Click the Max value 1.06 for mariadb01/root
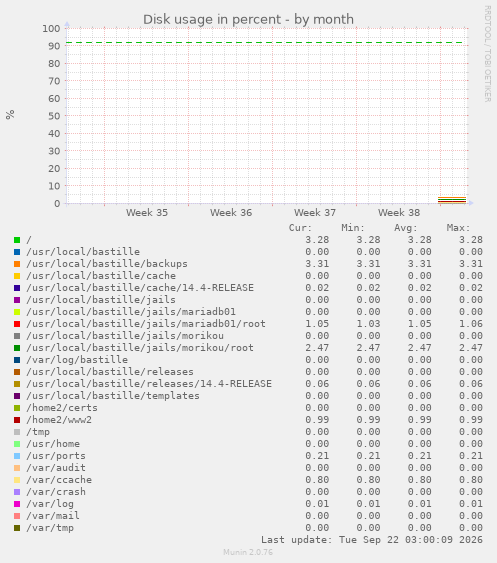 coord(471,324)
